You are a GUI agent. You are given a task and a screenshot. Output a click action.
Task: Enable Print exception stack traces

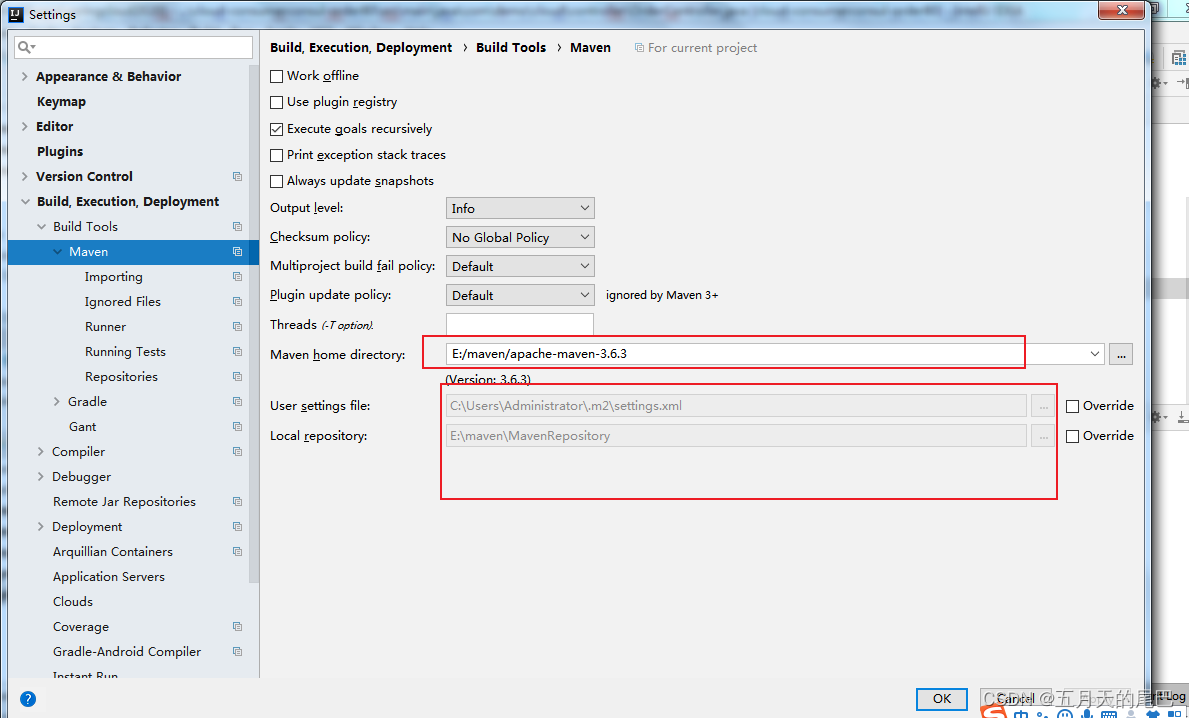pyautogui.click(x=277, y=155)
